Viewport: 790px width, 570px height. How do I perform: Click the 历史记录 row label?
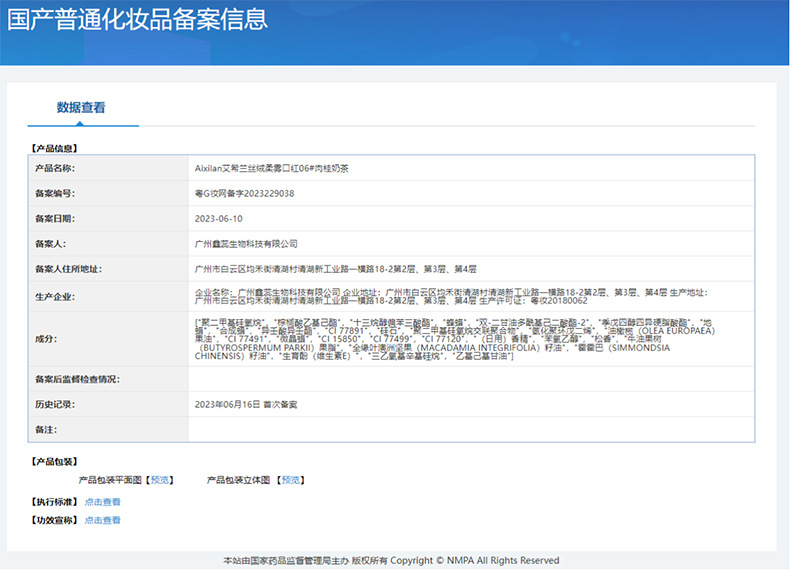[x=55, y=404]
